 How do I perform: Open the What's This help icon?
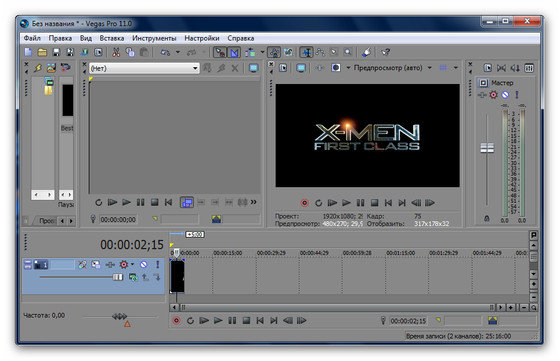(385, 52)
